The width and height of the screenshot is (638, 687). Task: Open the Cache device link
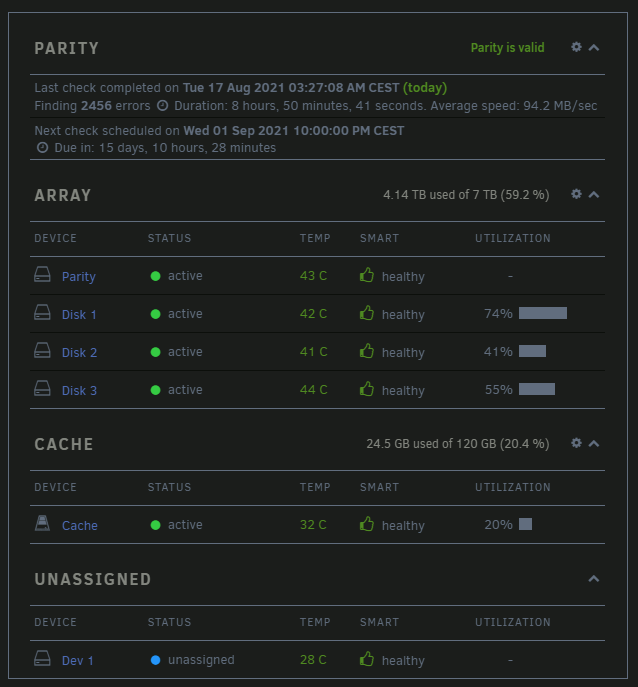(x=80, y=525)
